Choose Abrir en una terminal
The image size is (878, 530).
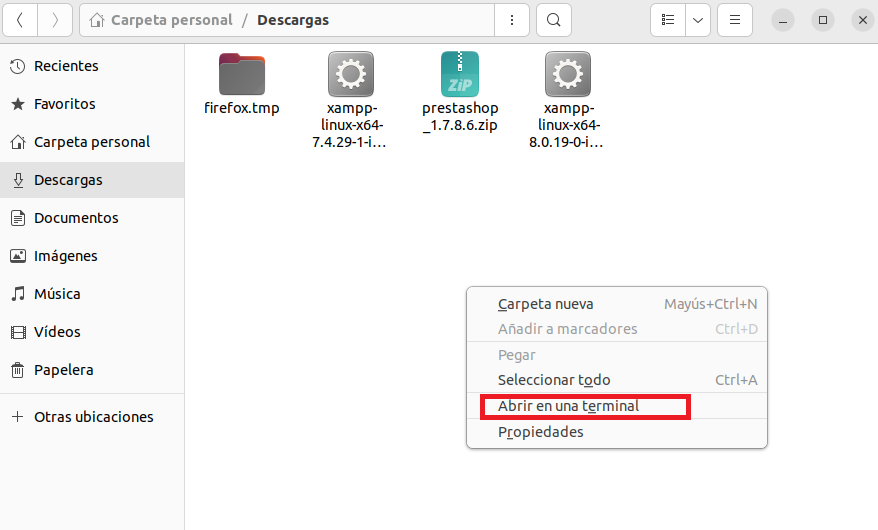[568, 406]
